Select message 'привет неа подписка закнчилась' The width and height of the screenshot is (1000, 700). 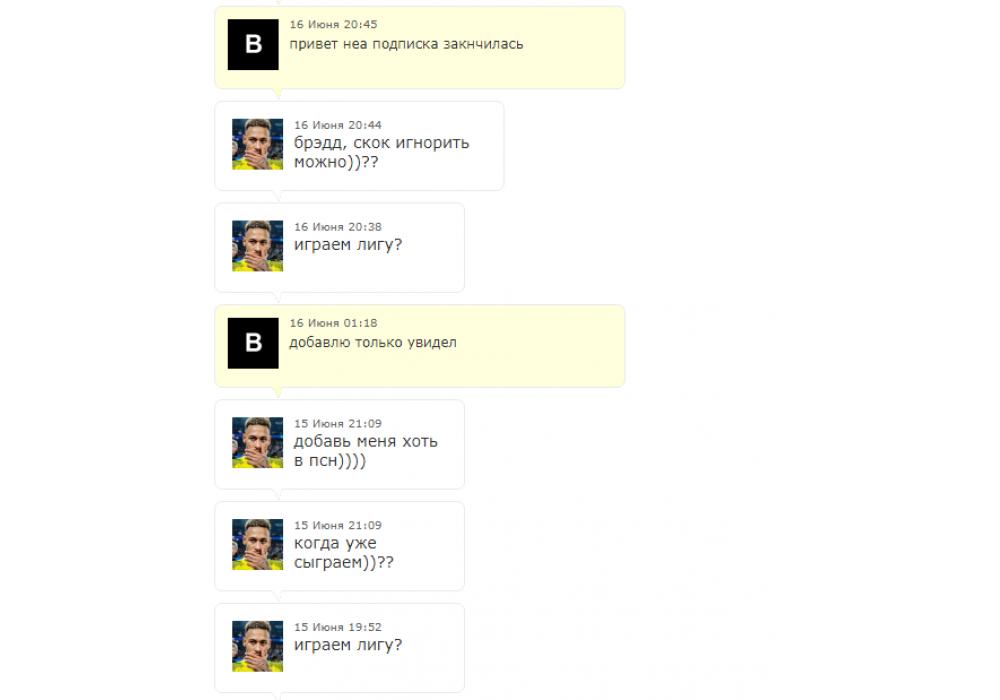click(406, 45)
